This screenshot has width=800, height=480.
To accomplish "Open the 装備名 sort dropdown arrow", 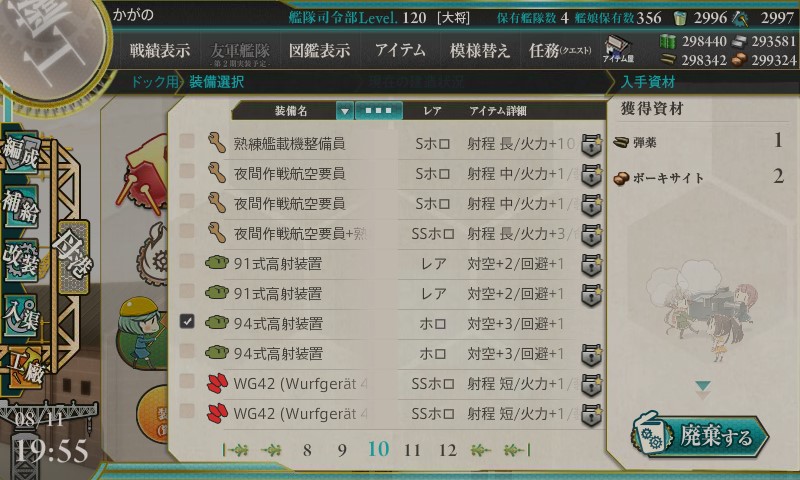I will (344, 111).
